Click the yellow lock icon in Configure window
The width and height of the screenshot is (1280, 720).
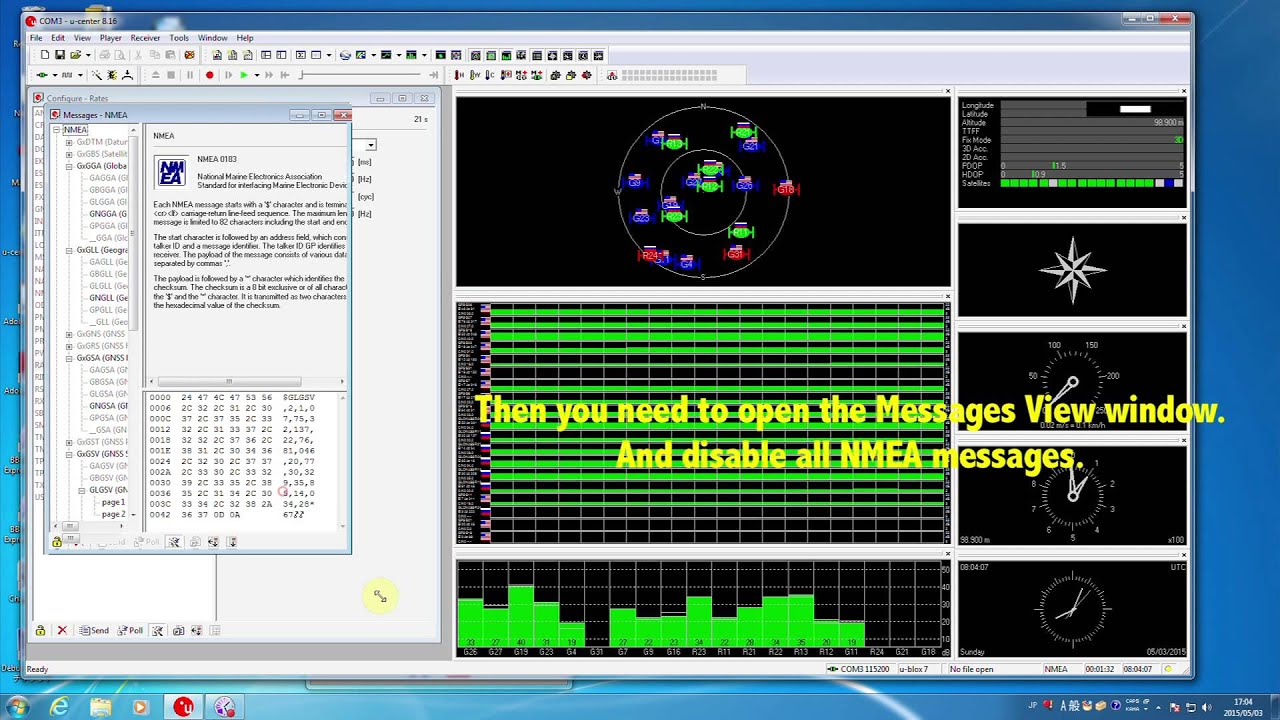click(x=40, y=631)
